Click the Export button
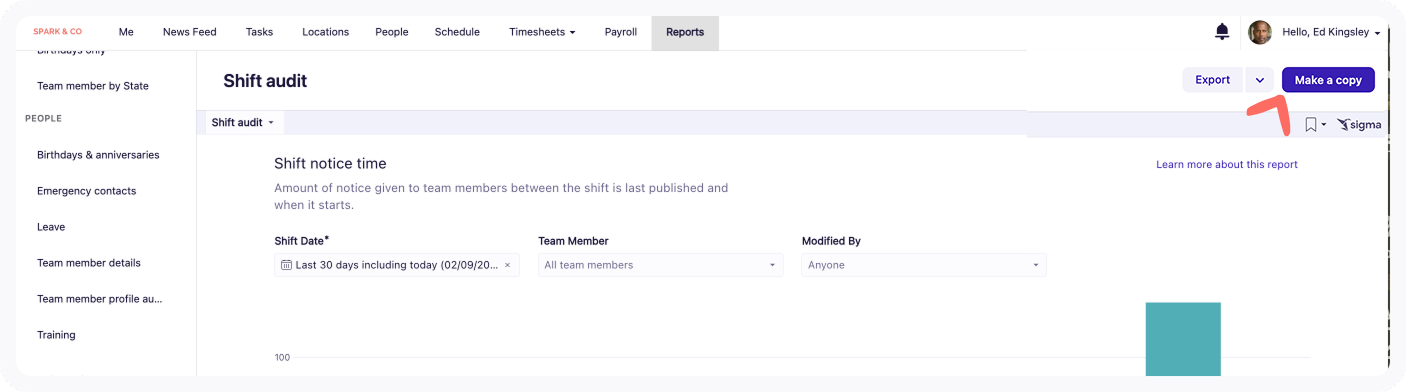The width and height of the screenshot is (1406, 392). (x=1213, y=80)
